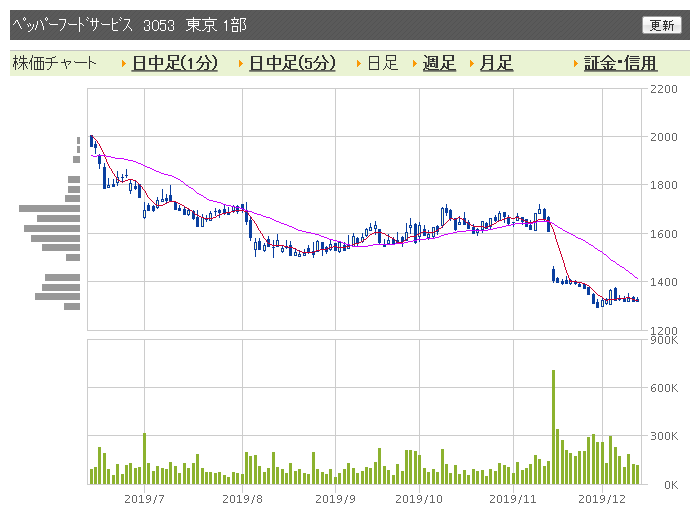Click the 2000 price axis label
This screenshot has width=699, height=525.
(x=664, y=137)
